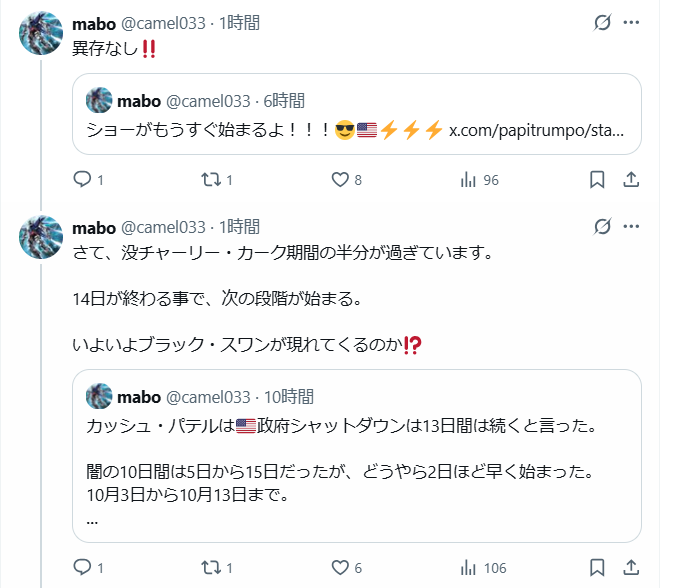
Task: Open the x.com/papitrumpo link
Action: coord(536,130)
